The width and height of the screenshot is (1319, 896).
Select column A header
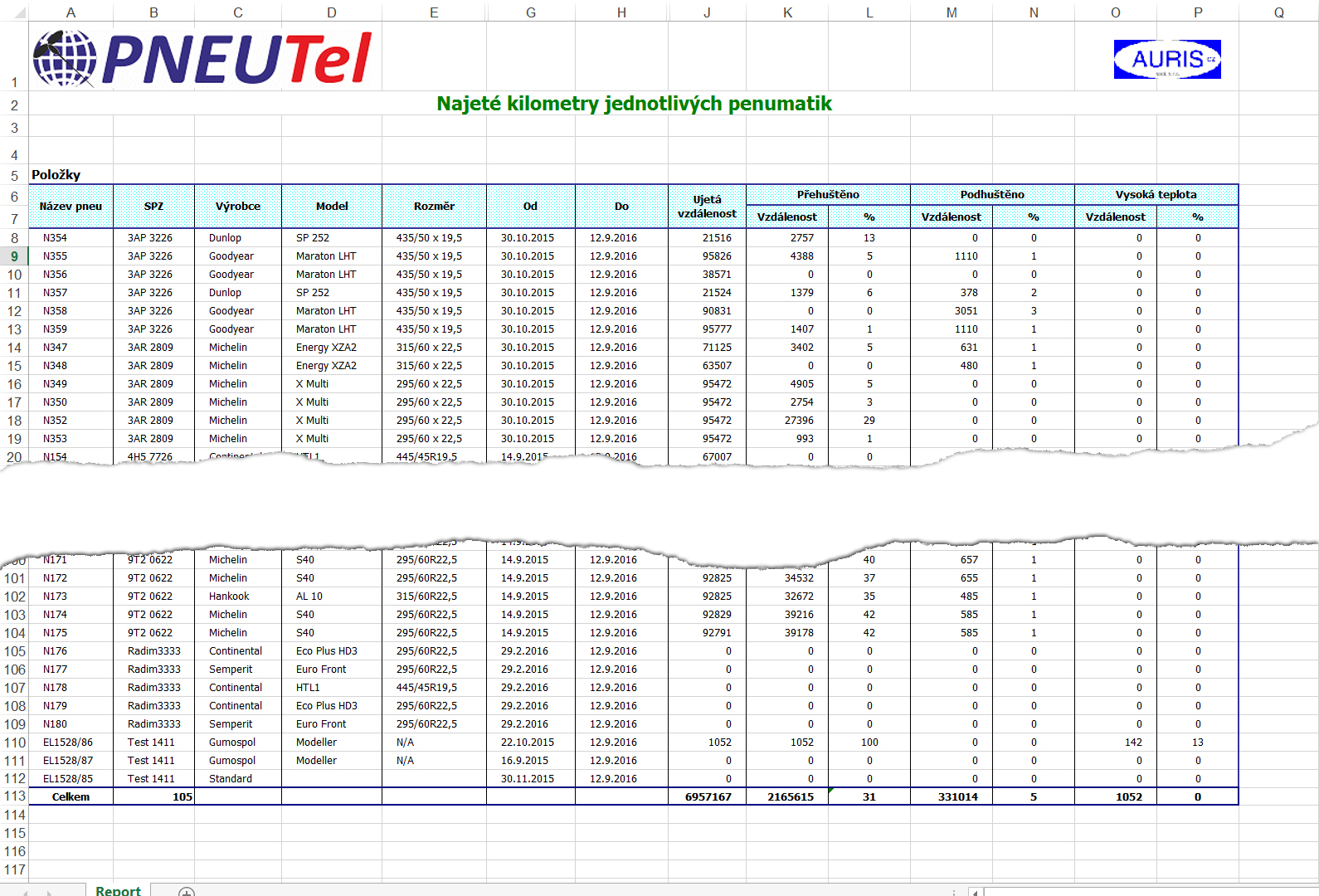click(71, 12)
